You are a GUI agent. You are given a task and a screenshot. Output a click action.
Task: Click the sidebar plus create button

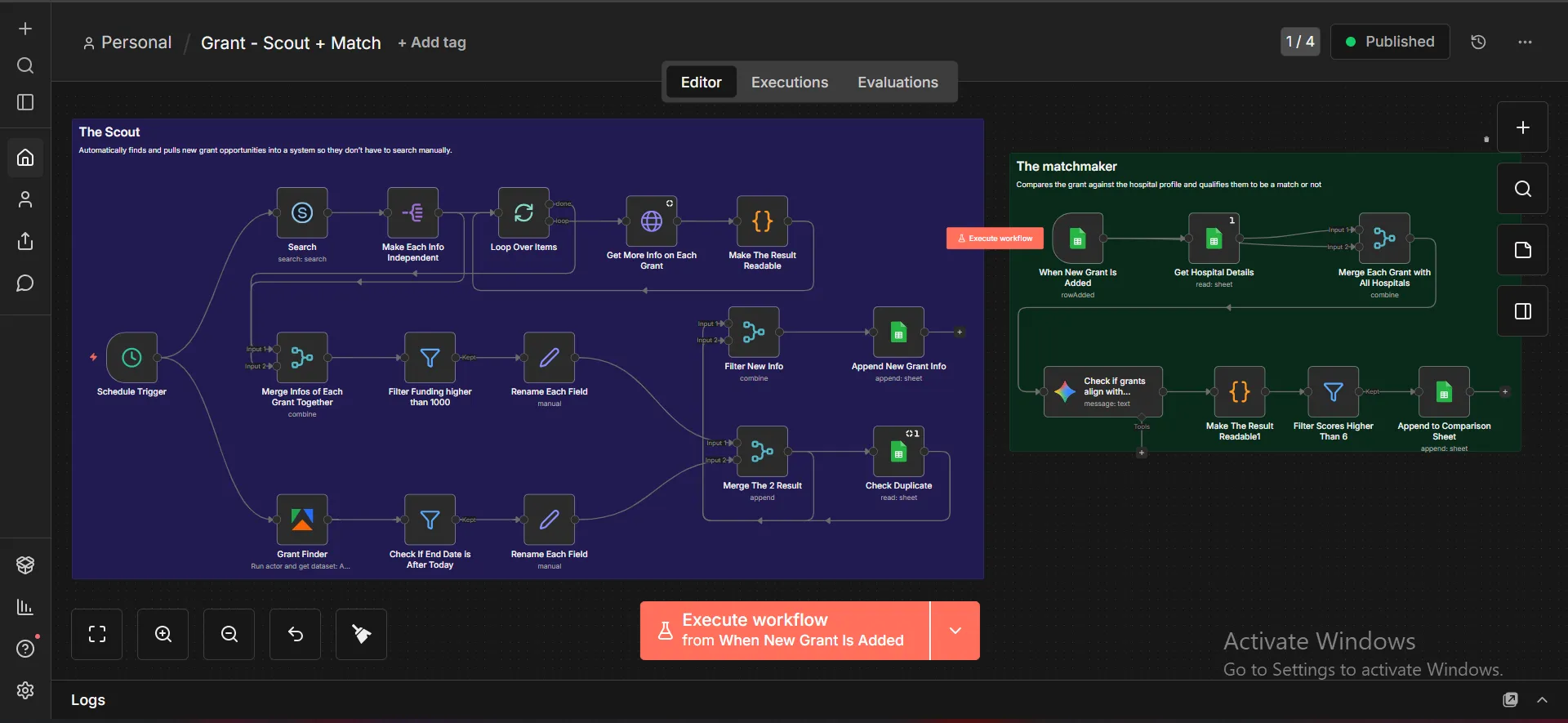click(x=25, y=29)
